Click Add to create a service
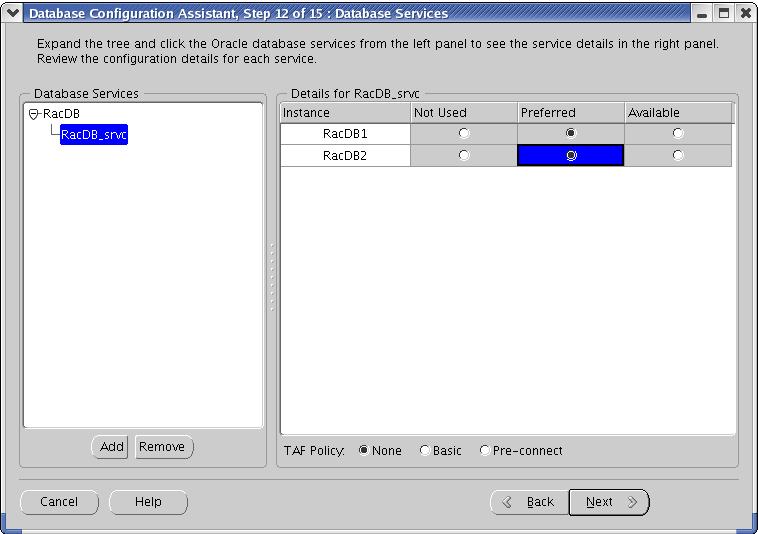 [x=112, y=447]
